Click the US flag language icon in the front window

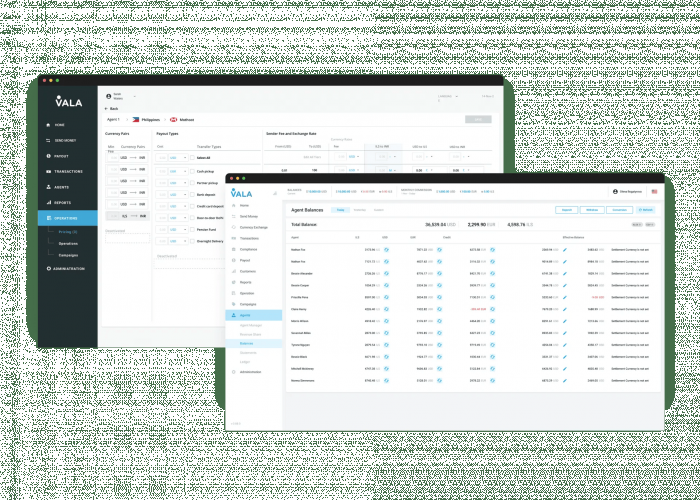[654, 192]
